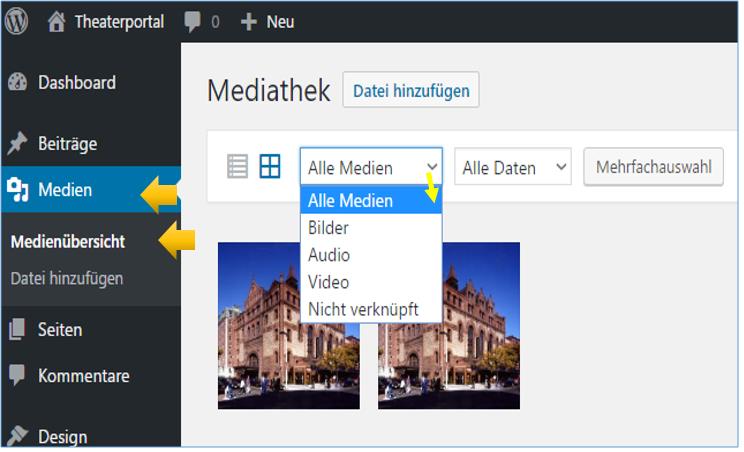Switch to grid view icon
This screenshot has height=452, width=744.
(x=270, y=167)
